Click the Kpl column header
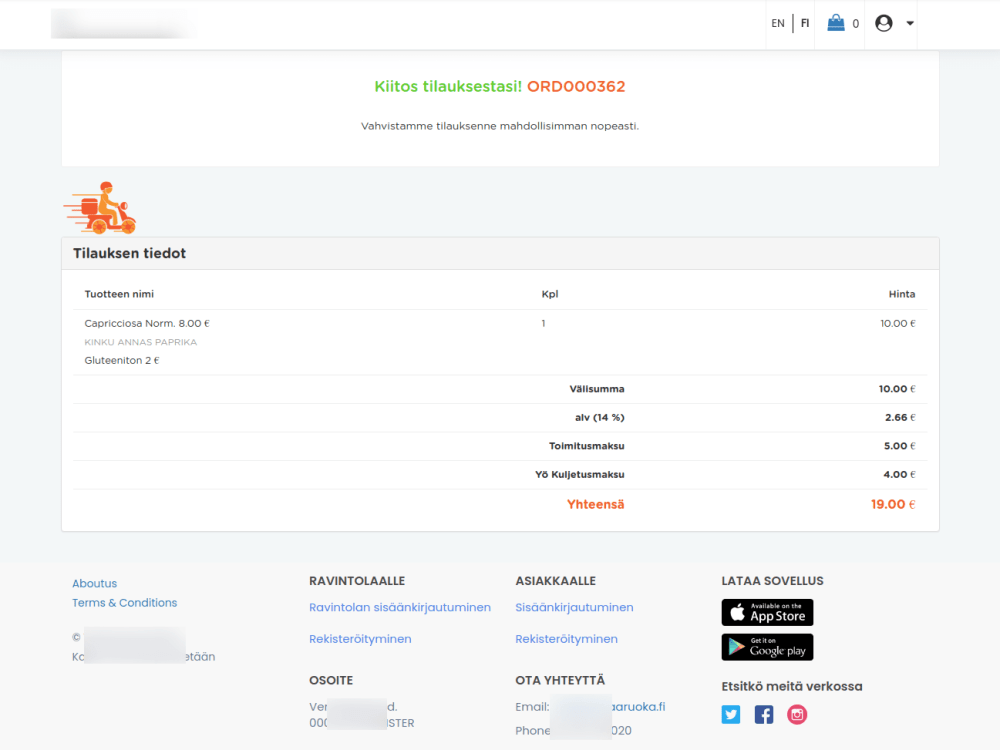Viewport: 1000px width, 750px height. 550,294
